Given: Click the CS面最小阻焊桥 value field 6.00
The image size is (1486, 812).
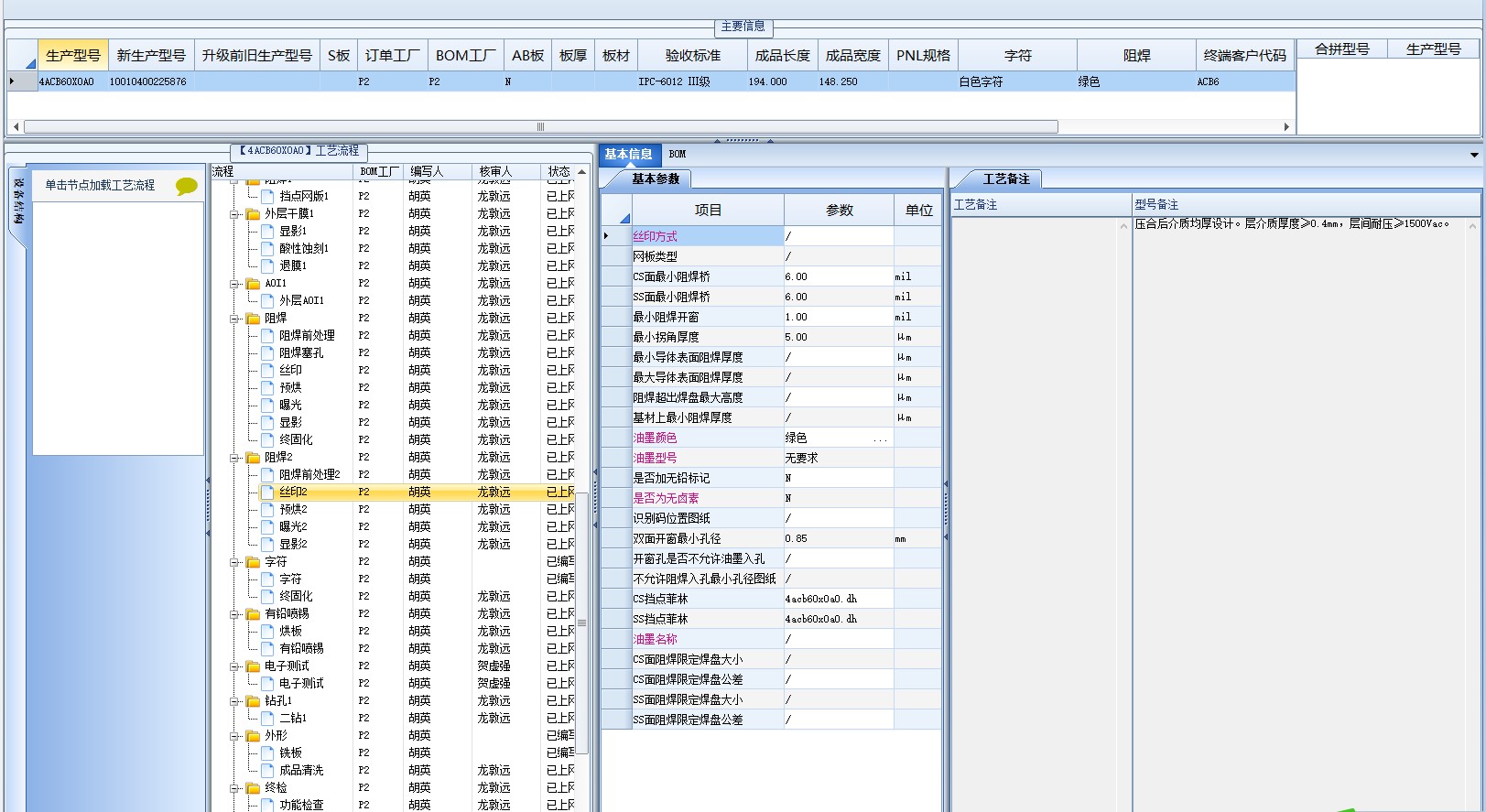Looking at the screenshot, I should click(x=839, y=276).
